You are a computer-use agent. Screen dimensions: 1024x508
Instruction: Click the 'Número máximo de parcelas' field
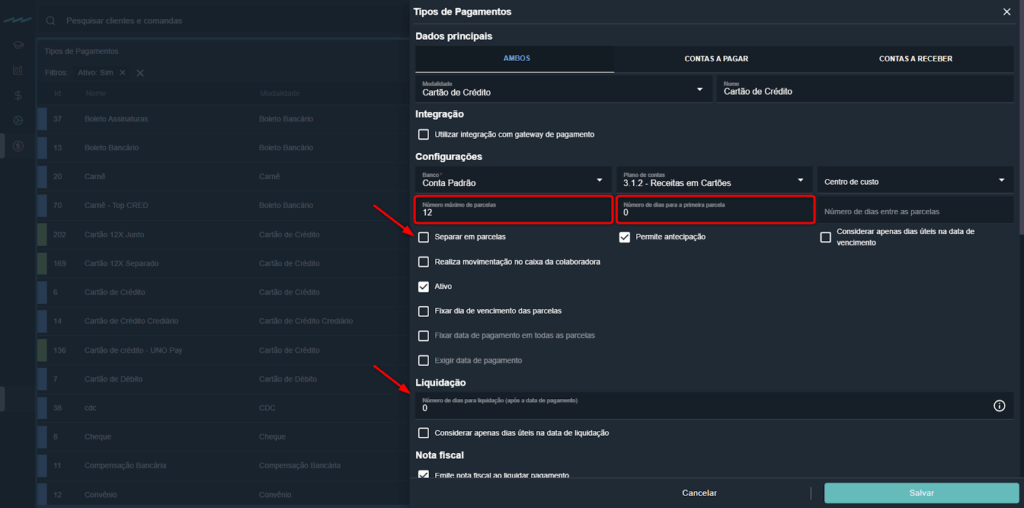pyautogui.click(x=513, y=210)
